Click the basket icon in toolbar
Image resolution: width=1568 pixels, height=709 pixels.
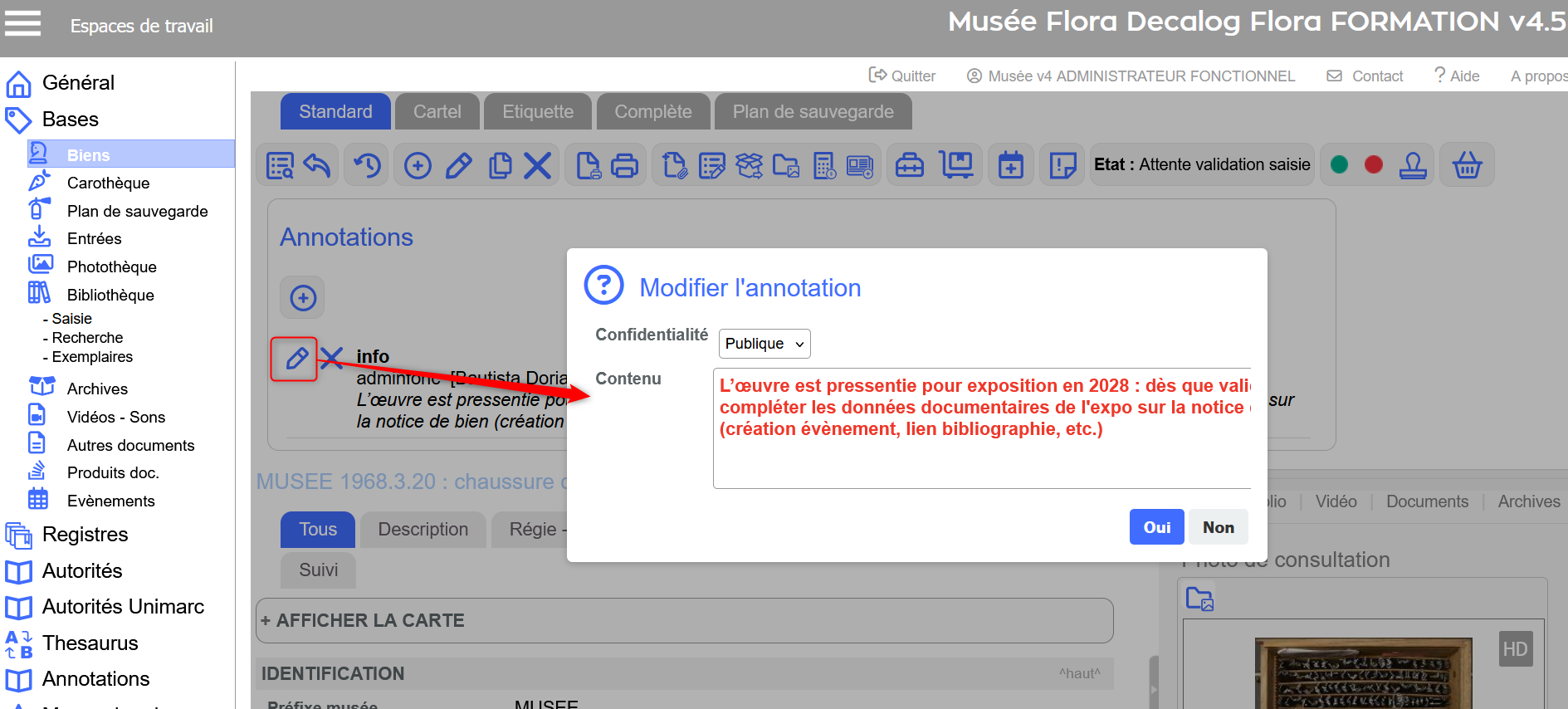point(1467,165)
